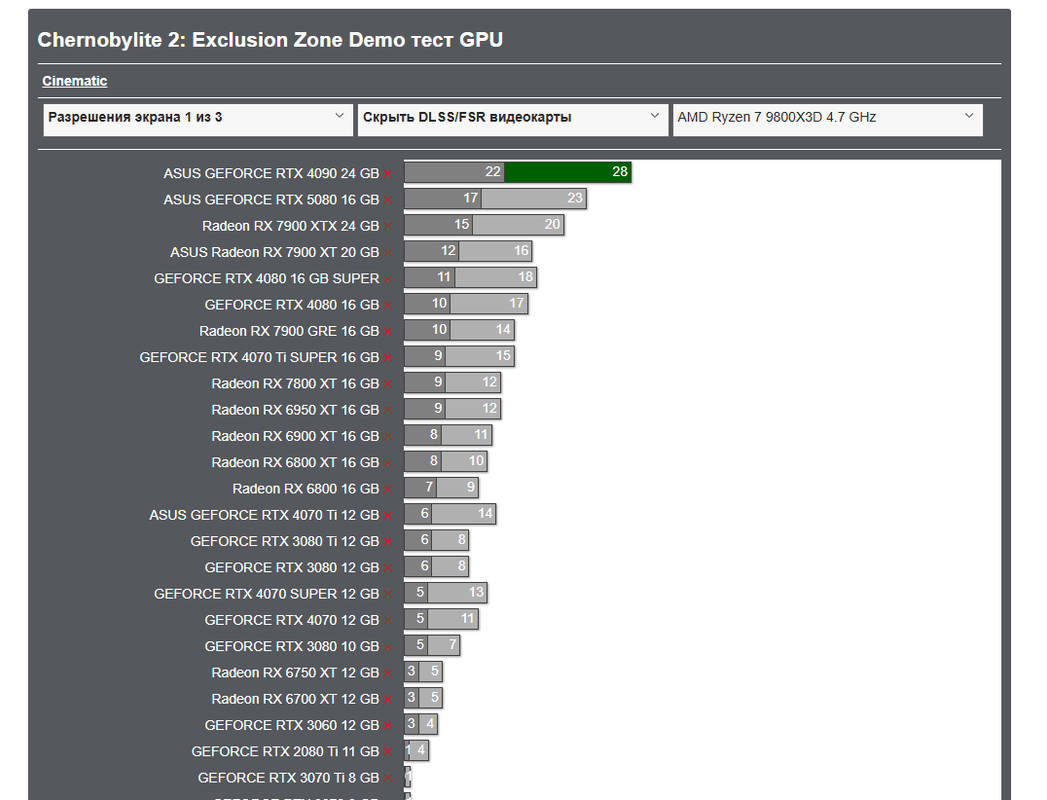
Task: Remove GEFORCE RTX 3080 10 GB via red X
Action: click(x=388, y=646)
